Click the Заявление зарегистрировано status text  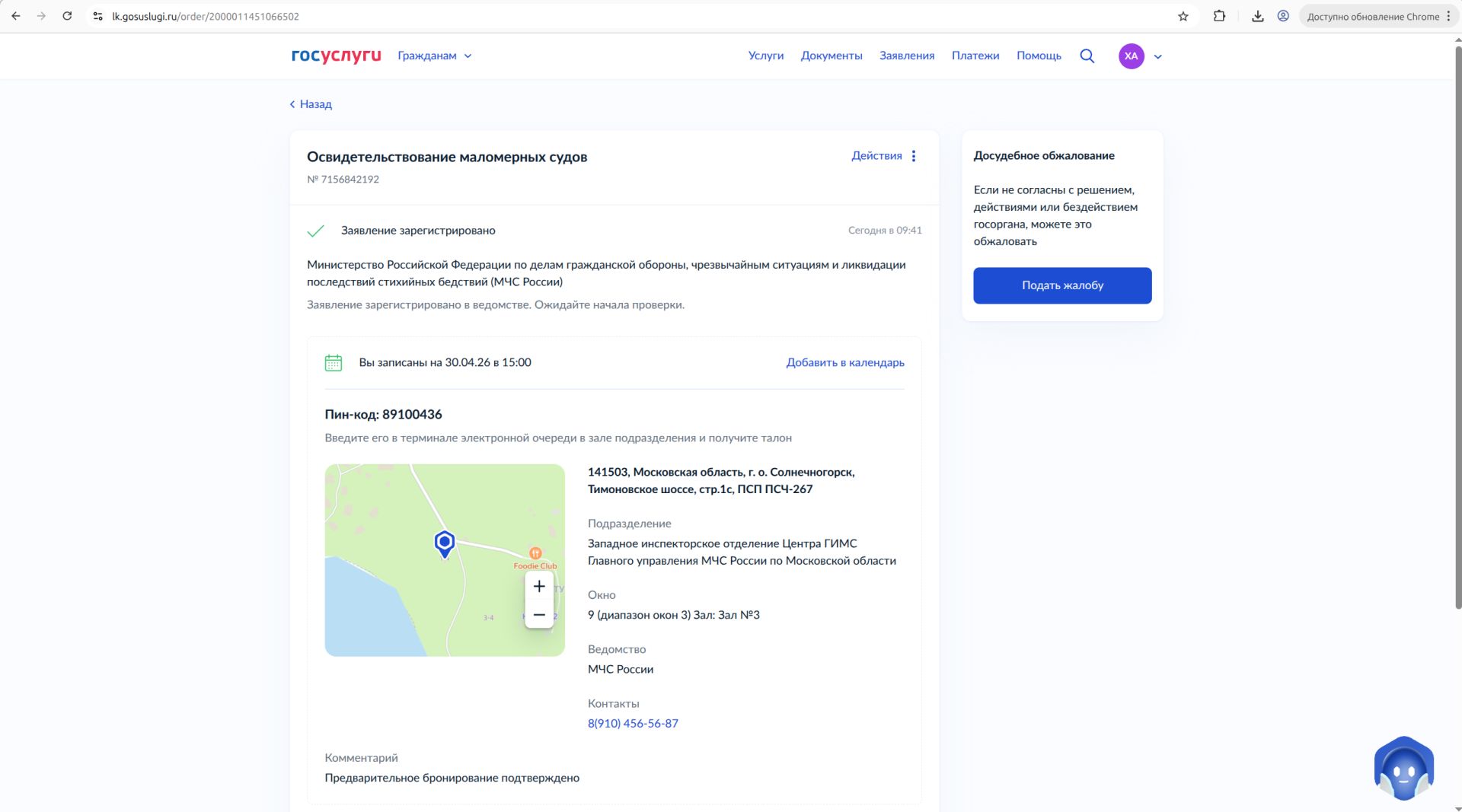click(x=418, y=231)
